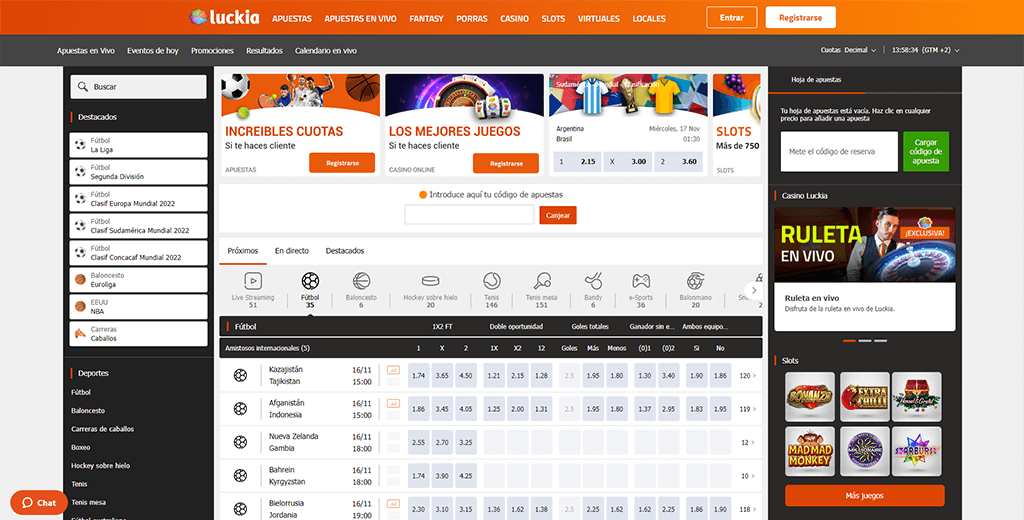Click the Luckia logo
Screen dimensions: 1024x520
[225, 18]
